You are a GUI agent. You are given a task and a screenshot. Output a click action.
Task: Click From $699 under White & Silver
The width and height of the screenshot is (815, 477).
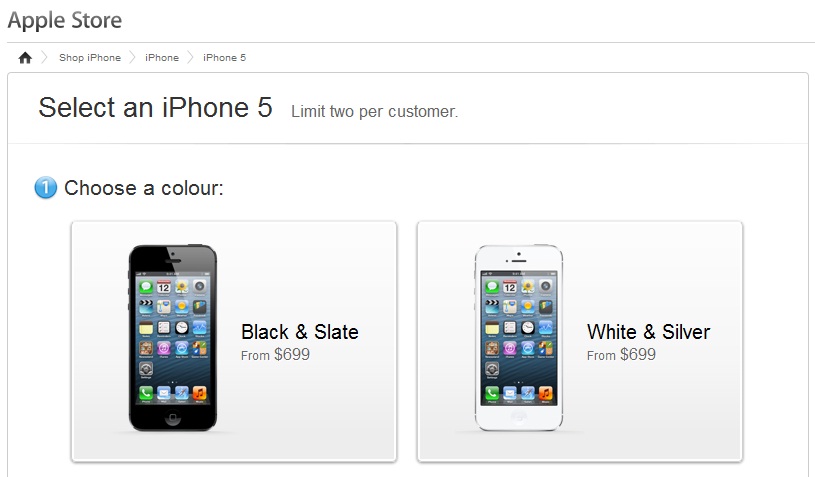click(621, 355)
